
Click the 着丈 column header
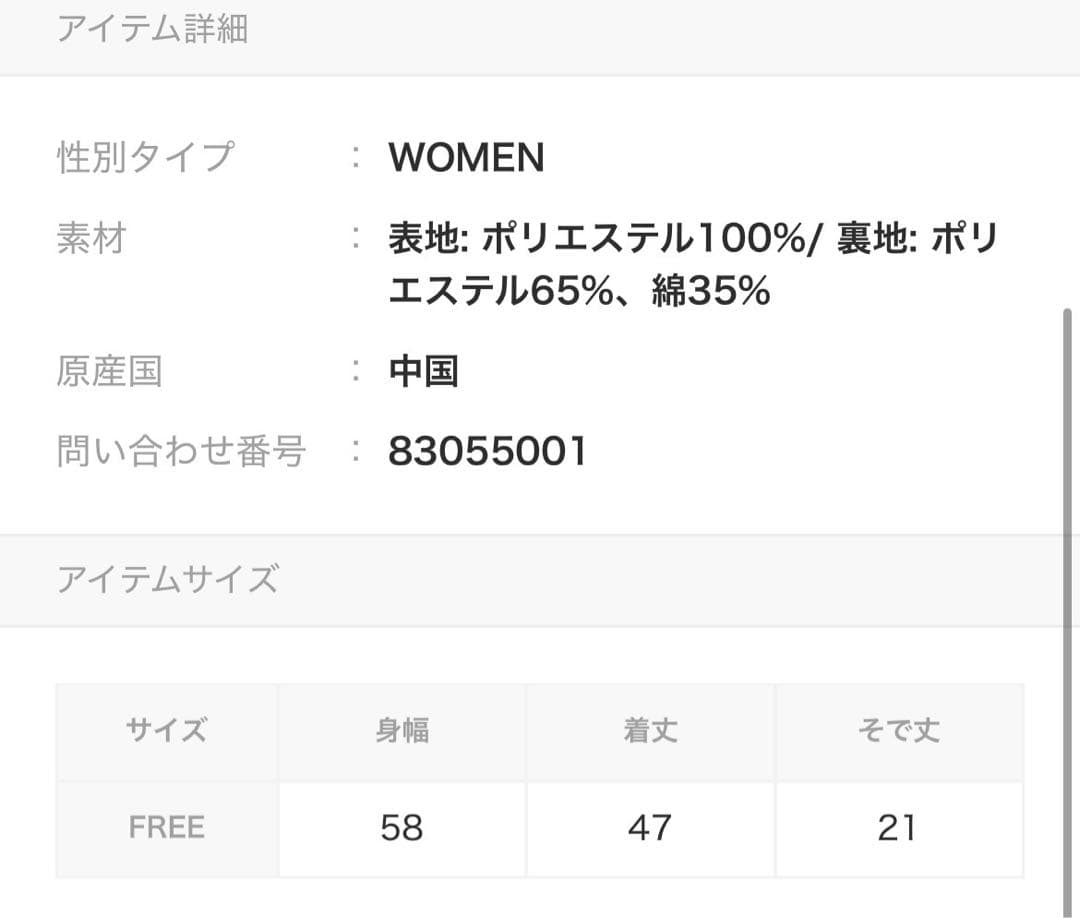(650, 731)
